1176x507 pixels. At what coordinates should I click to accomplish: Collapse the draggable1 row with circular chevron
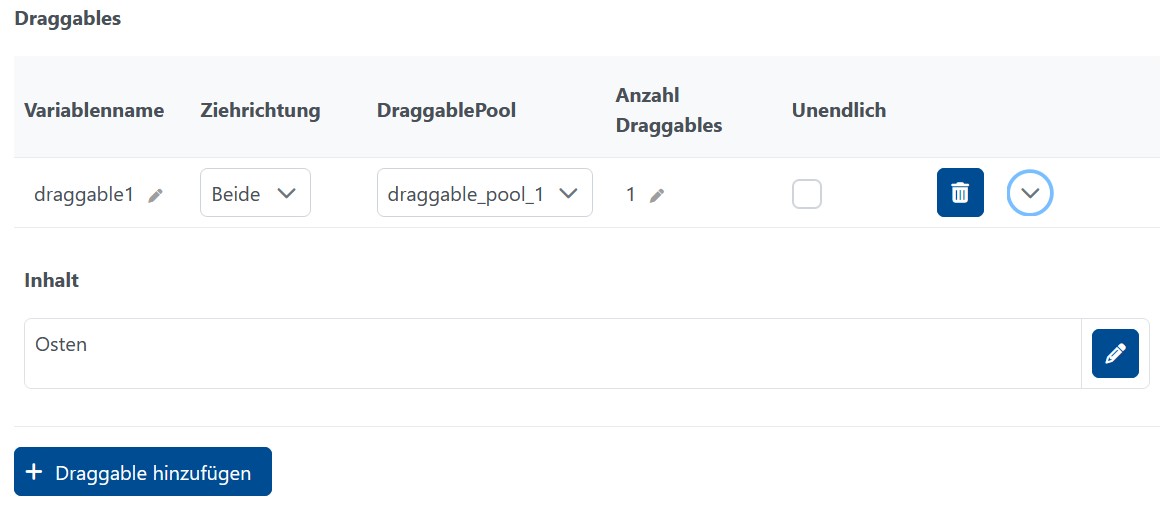coord(1030,193)
